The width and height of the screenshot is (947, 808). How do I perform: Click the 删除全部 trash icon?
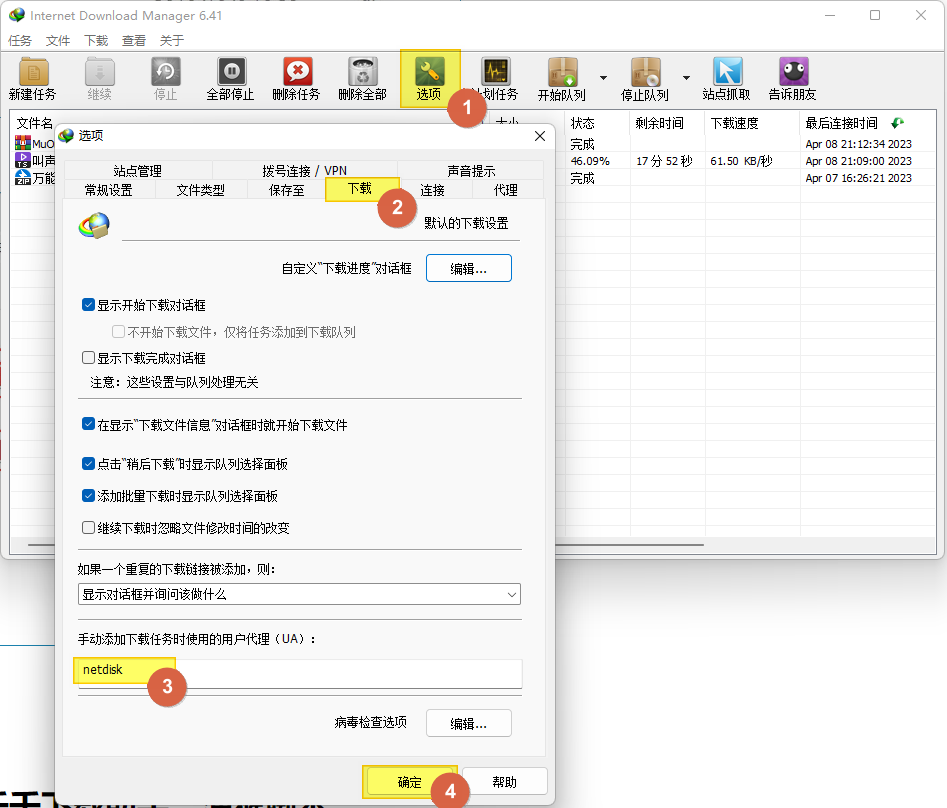(362, 73)
